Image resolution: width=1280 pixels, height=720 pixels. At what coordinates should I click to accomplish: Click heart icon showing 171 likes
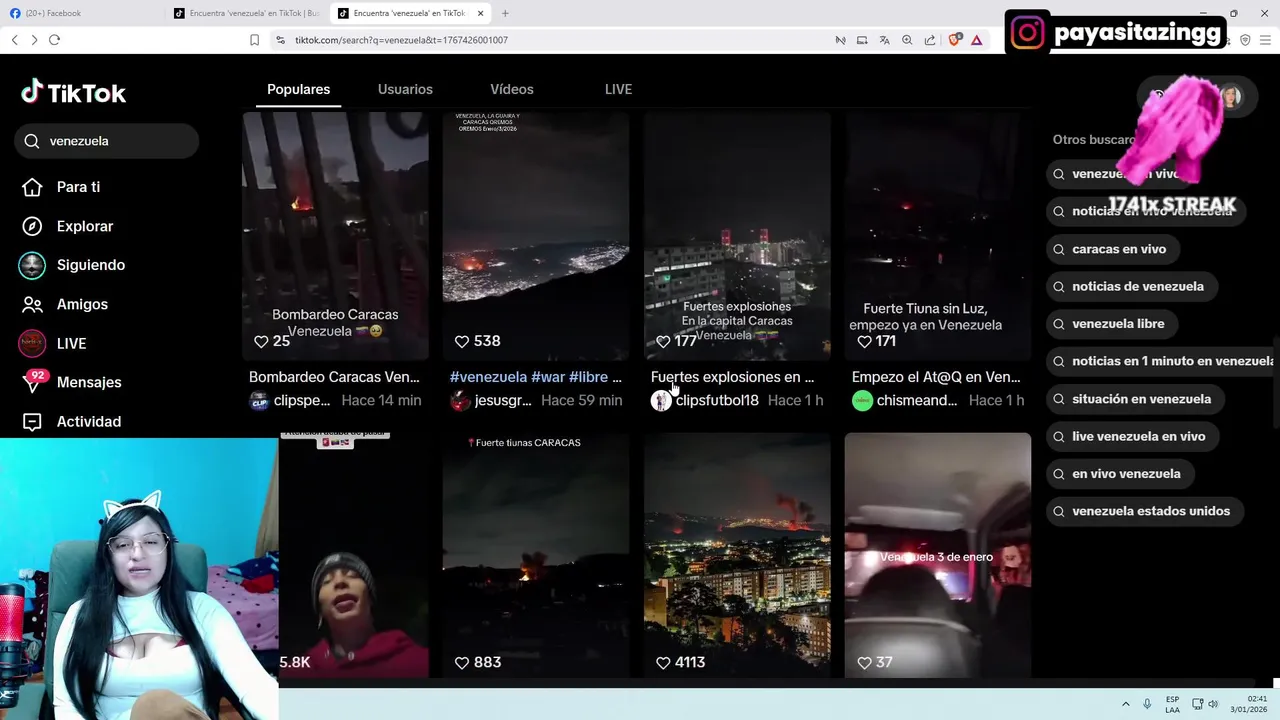[x=864, y=341]
